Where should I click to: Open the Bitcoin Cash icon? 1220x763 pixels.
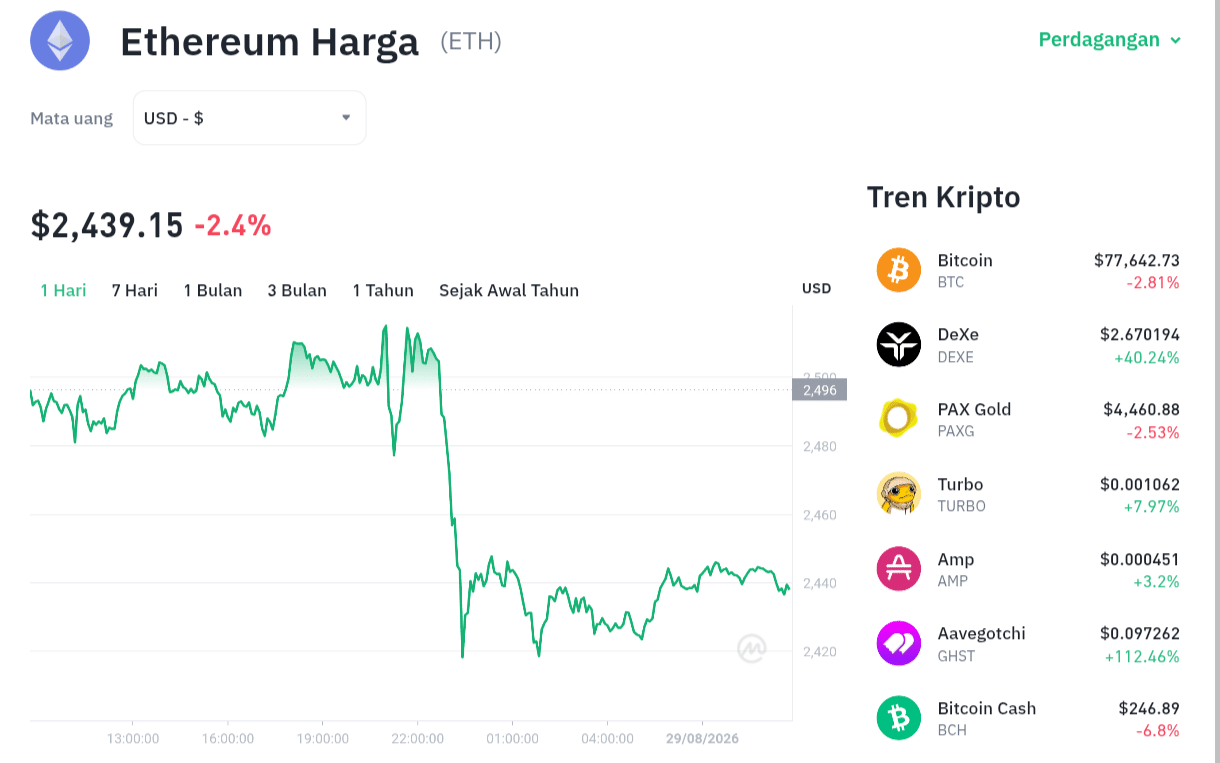(898, 718)
